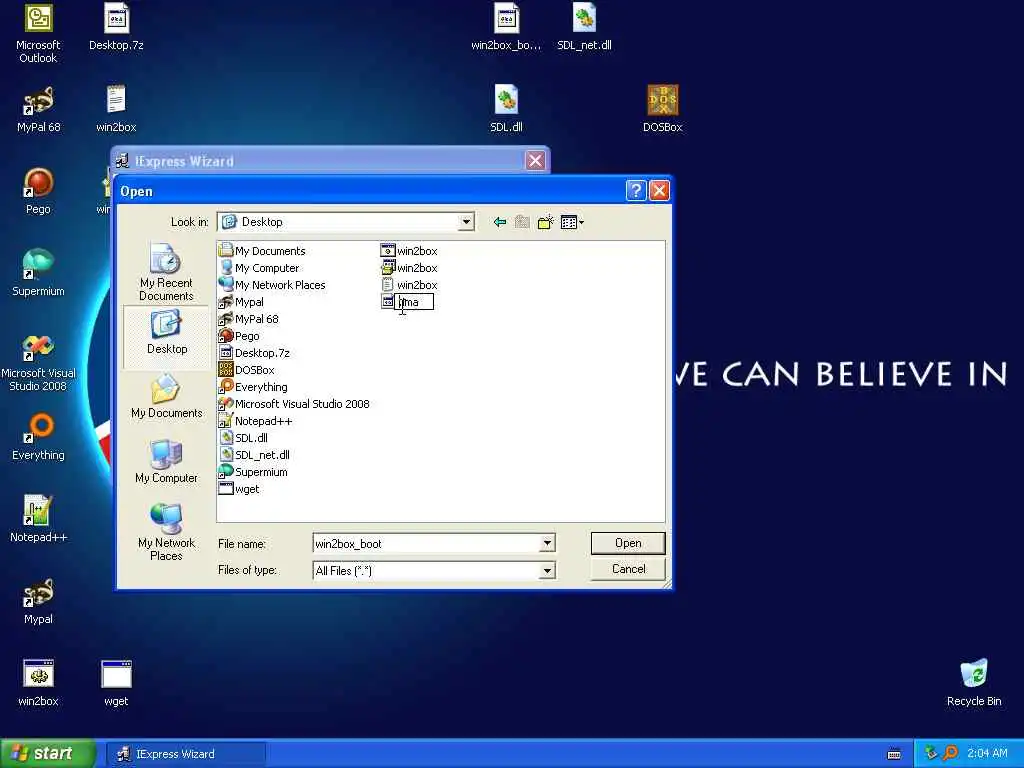Image resolution: width=1024 pixels, height=768 pixels.
Task: Click the Mypal desktop icon
Action: [x=38, y=601]
